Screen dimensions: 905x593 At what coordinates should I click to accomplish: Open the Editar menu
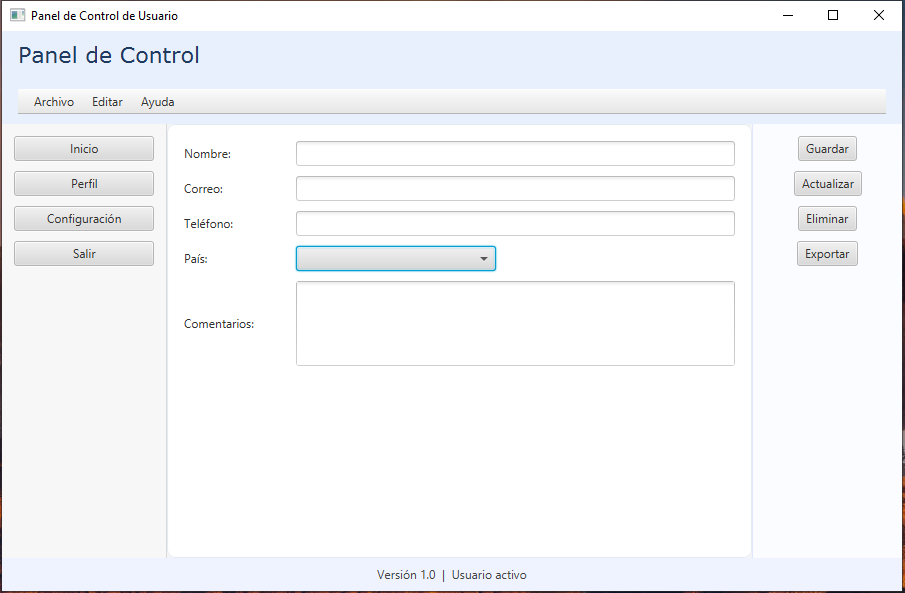107,102
